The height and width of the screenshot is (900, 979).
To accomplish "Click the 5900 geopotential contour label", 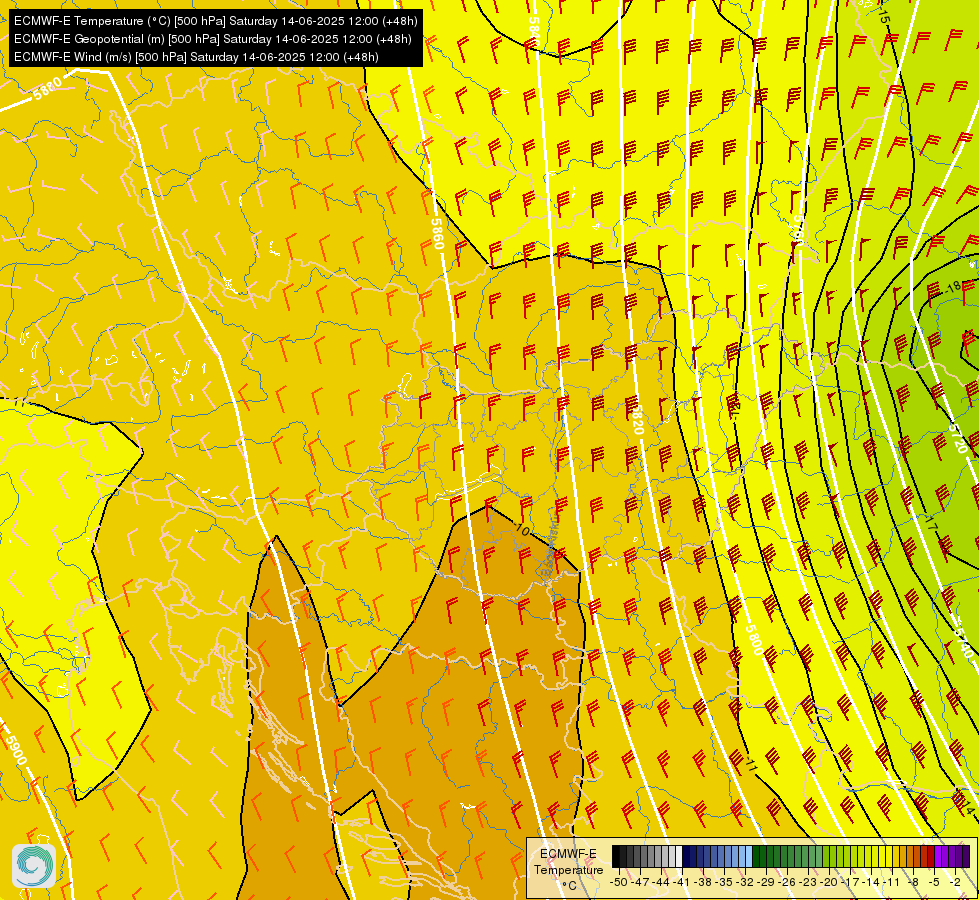I will tap(16, 749).
